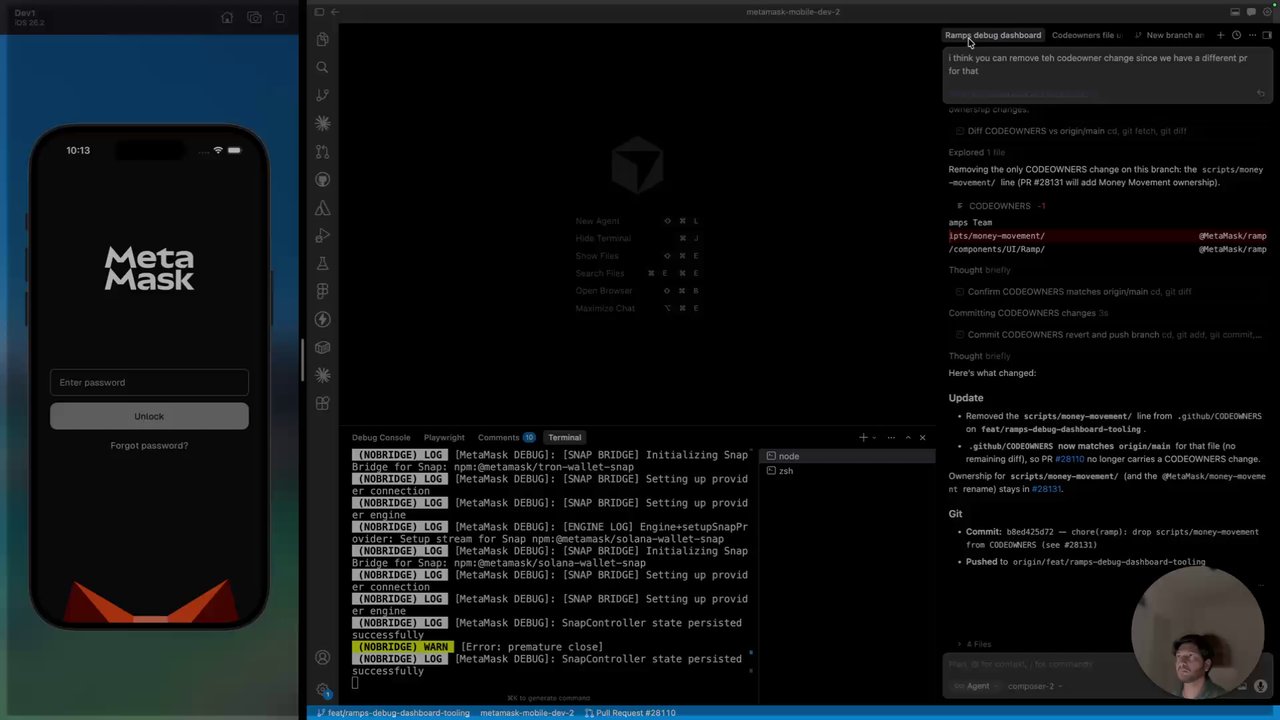Image resolution: width=1280 pixels, height=720 pixels.
Task: Open the Pull Requests icon in activity bar
Action: coord(322,152)
